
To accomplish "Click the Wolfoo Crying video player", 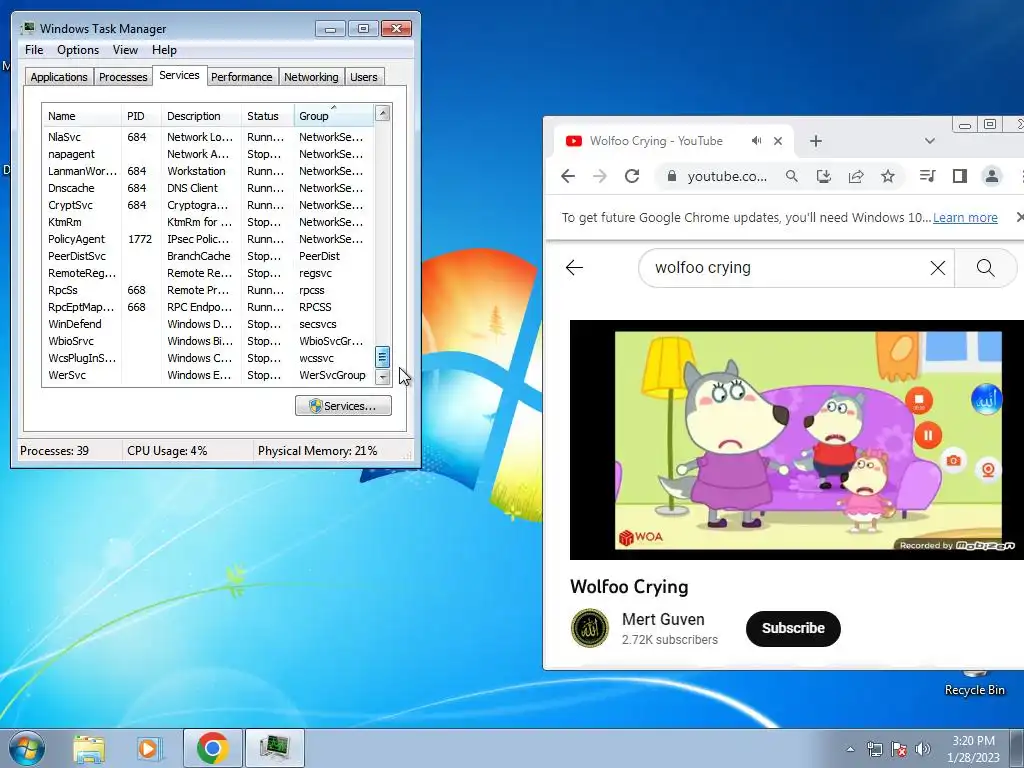I will click(x=797, y=440).
